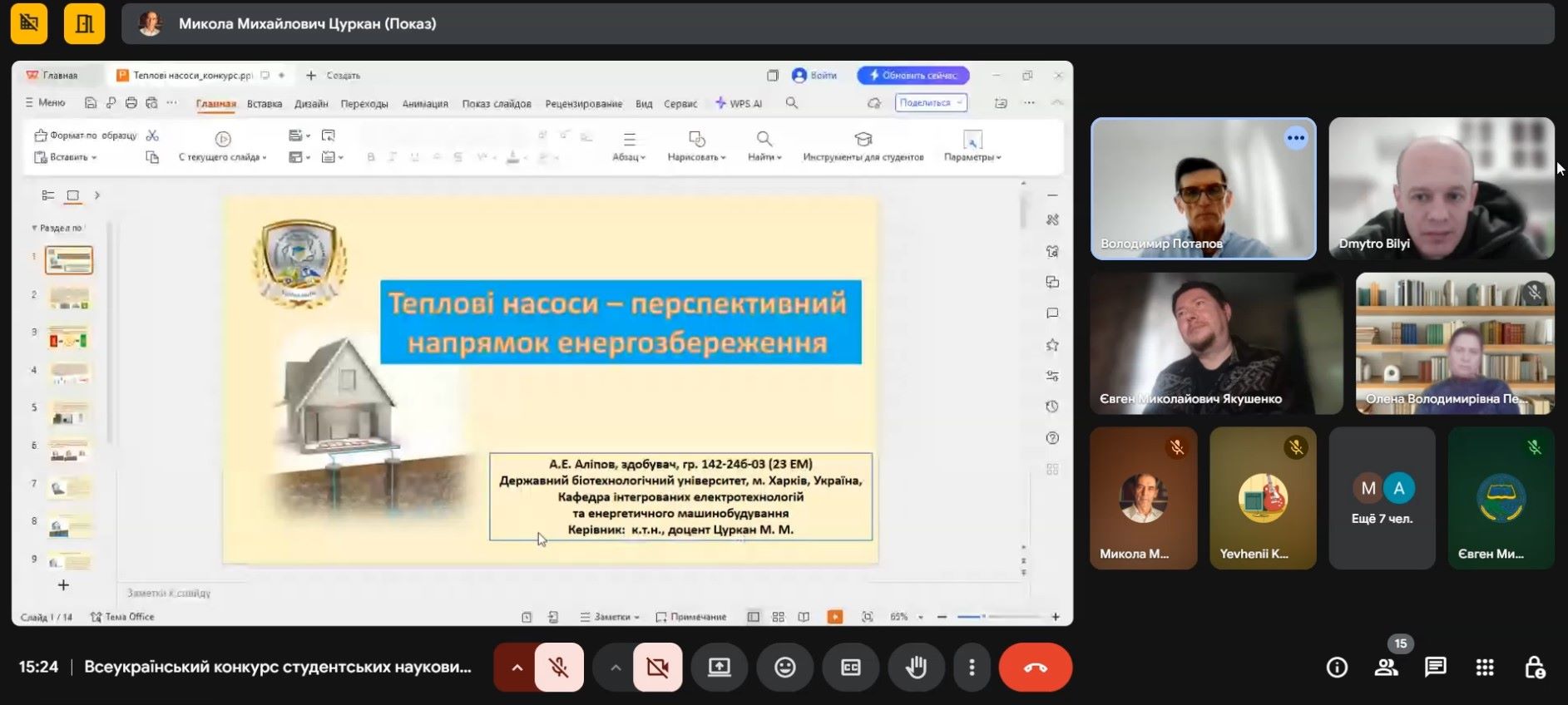Toggle closed captions
Screen dimensions: 1568x705
pyautogui.click(x=850, y=668)
